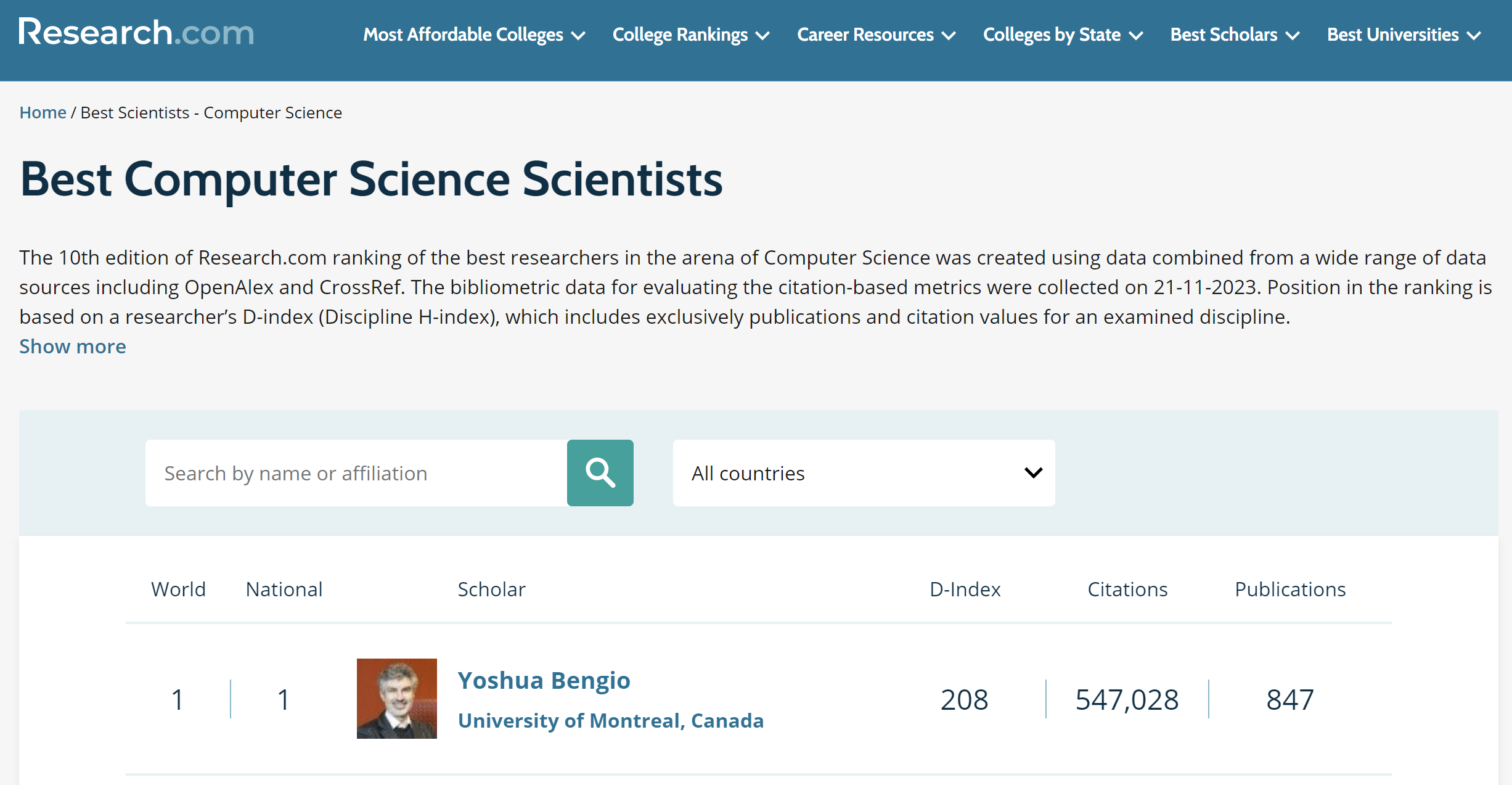Click the chevron arrow in countries selector

tap(1033, 473)
